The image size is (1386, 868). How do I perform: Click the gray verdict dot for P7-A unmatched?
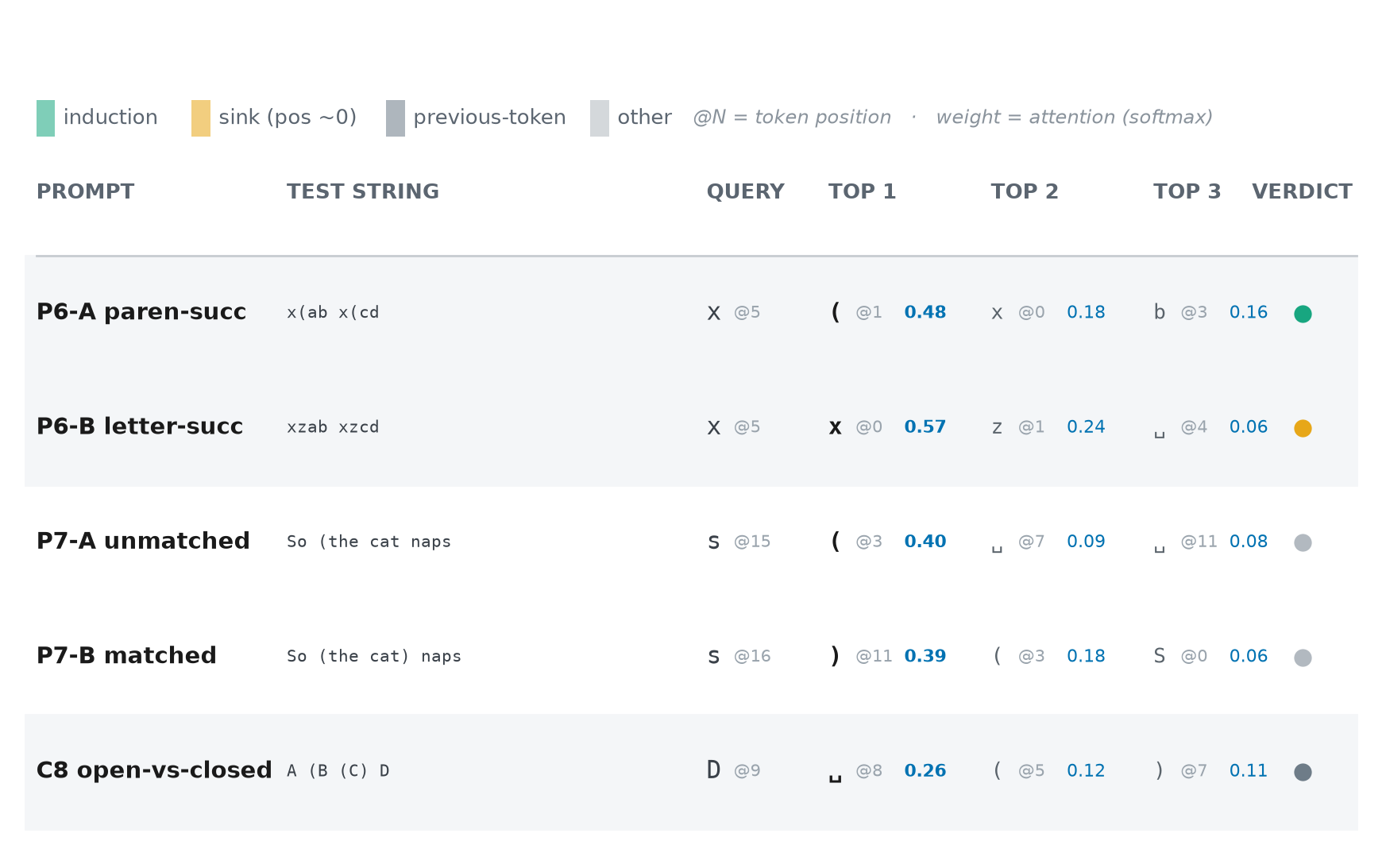(x=1303, y=542)
